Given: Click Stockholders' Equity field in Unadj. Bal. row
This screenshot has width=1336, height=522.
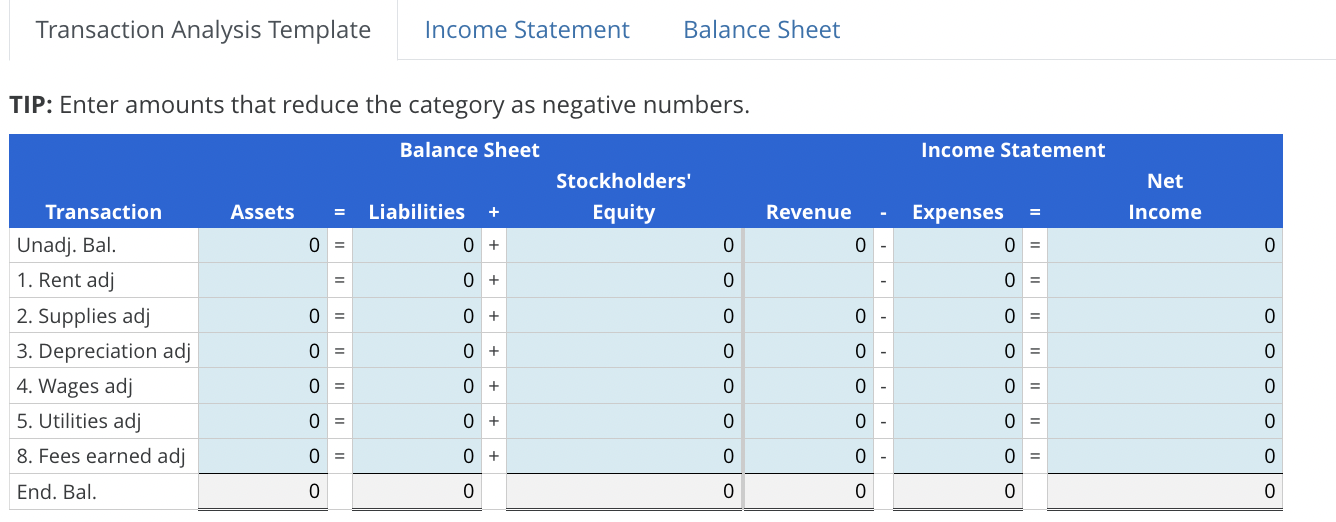Looking at the screenshot, I should (624, 245).
